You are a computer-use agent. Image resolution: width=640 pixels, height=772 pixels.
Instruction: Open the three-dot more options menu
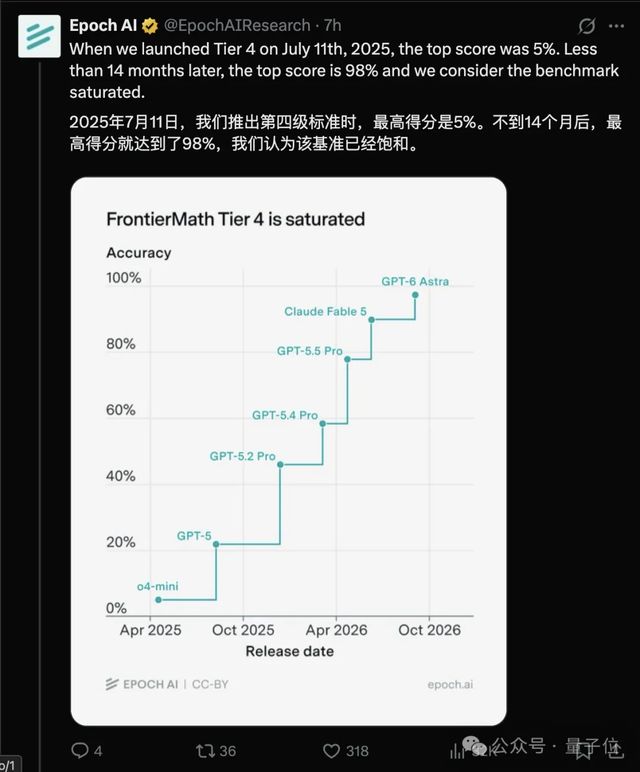point(616,26)
